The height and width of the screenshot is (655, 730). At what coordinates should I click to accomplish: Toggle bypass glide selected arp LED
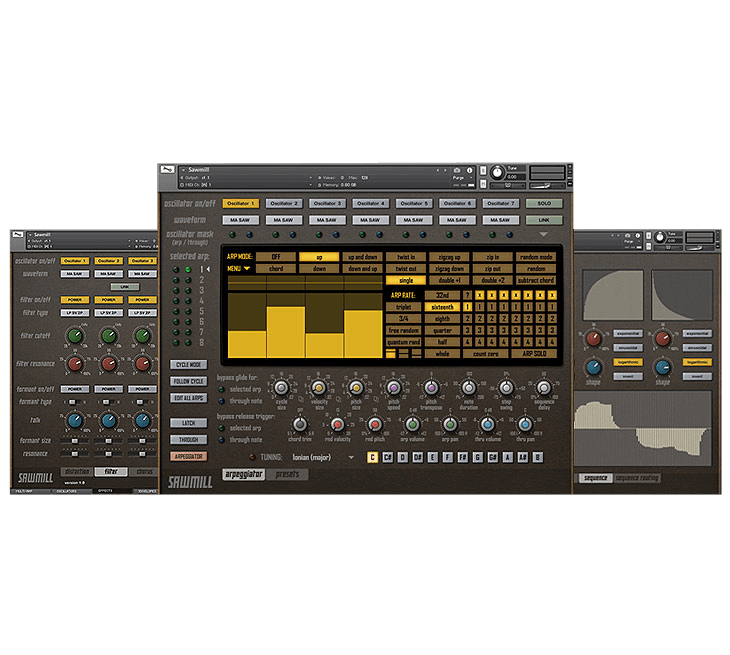tap(222, 389)
